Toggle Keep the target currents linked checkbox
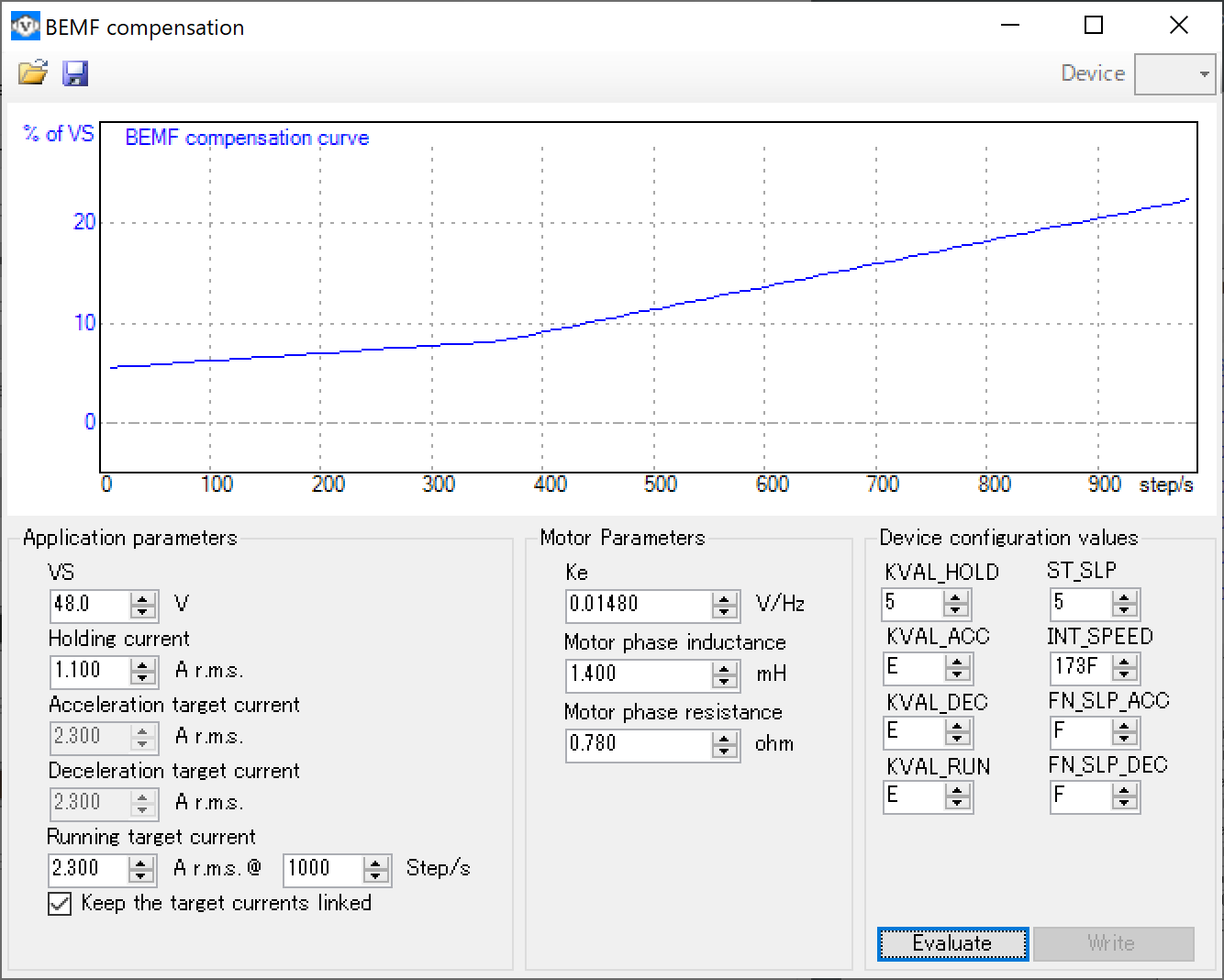The width and height of the screenshot is (1224, 980). pos(60,904)
